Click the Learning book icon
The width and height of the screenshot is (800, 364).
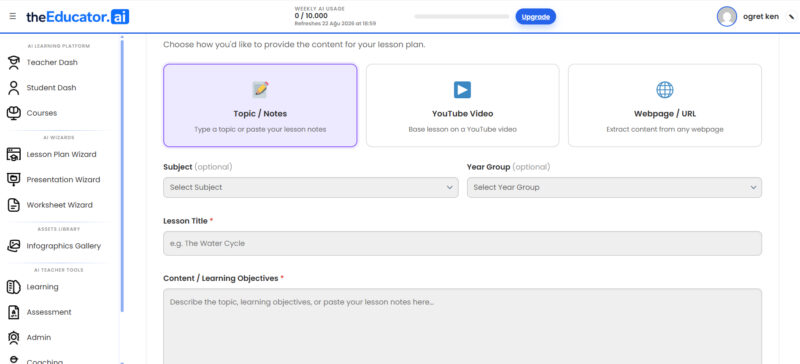13,287
